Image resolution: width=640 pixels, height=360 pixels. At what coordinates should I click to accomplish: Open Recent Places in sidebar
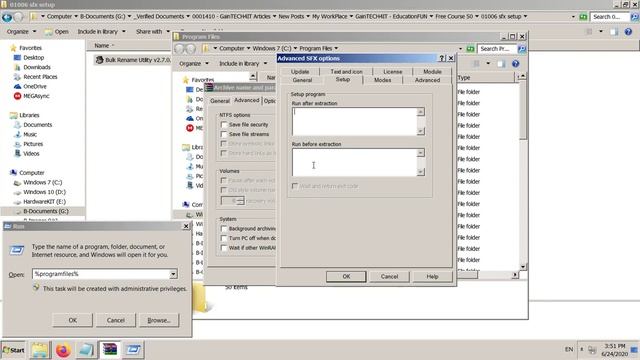[40, 77]
